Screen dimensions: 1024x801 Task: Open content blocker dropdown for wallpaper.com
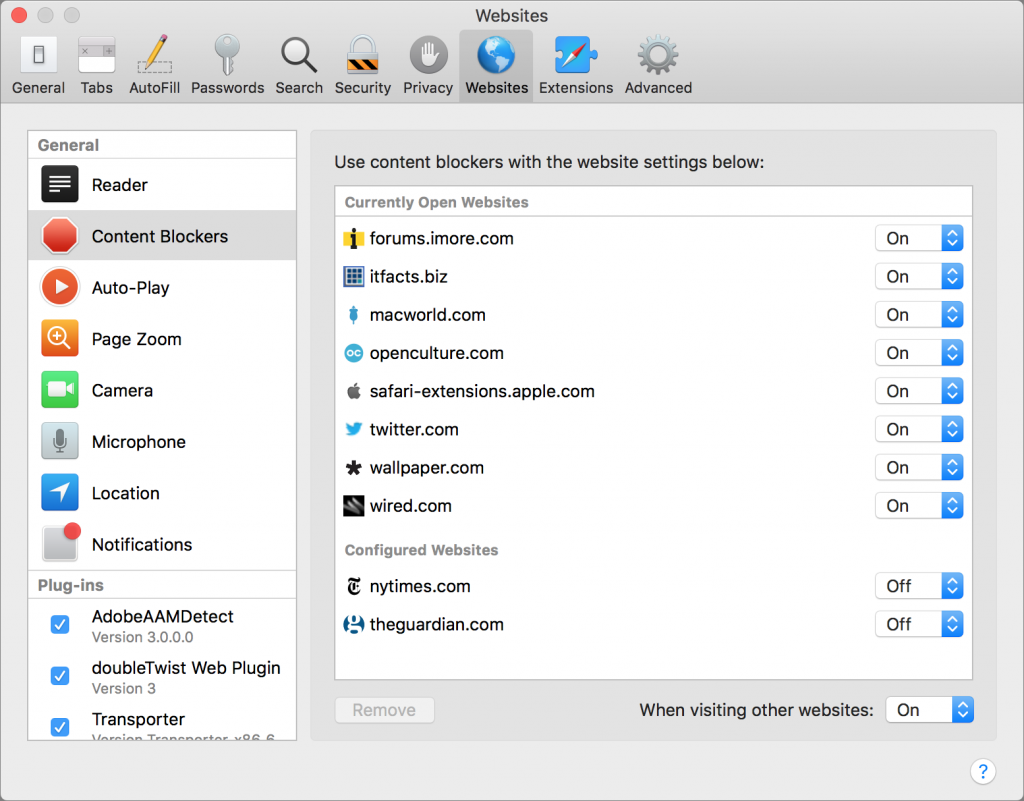click(919, 467)
